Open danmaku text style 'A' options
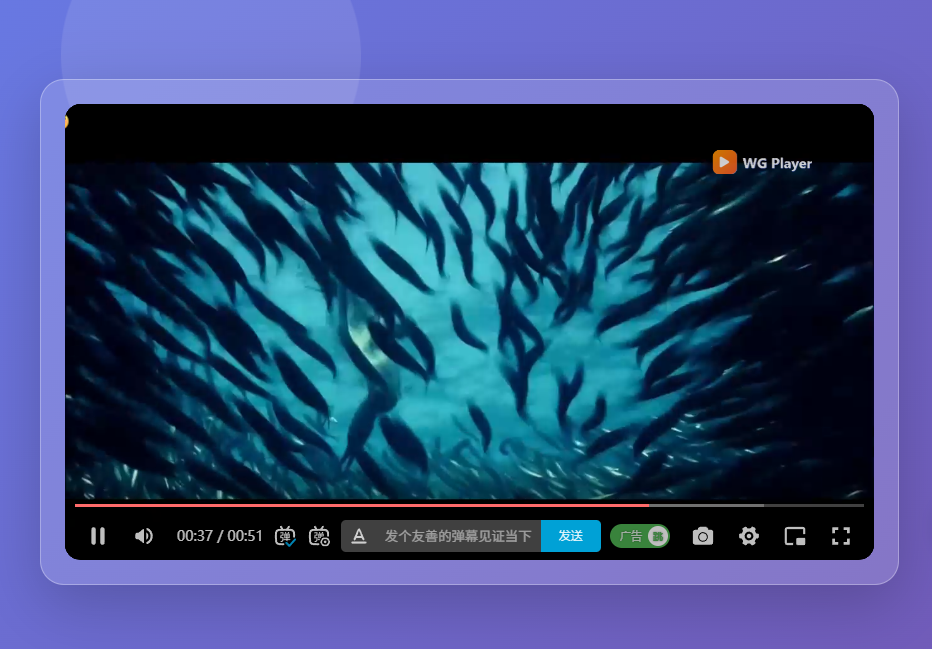Viewport: 932px width, 649px height. pyautogui.click(x=359, y=536)
